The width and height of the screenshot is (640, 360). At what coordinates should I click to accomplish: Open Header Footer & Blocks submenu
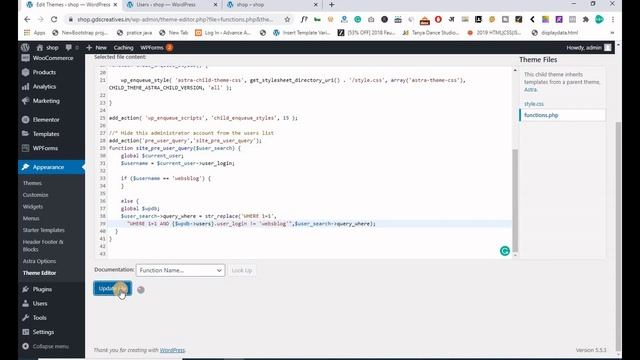[43, 246]
